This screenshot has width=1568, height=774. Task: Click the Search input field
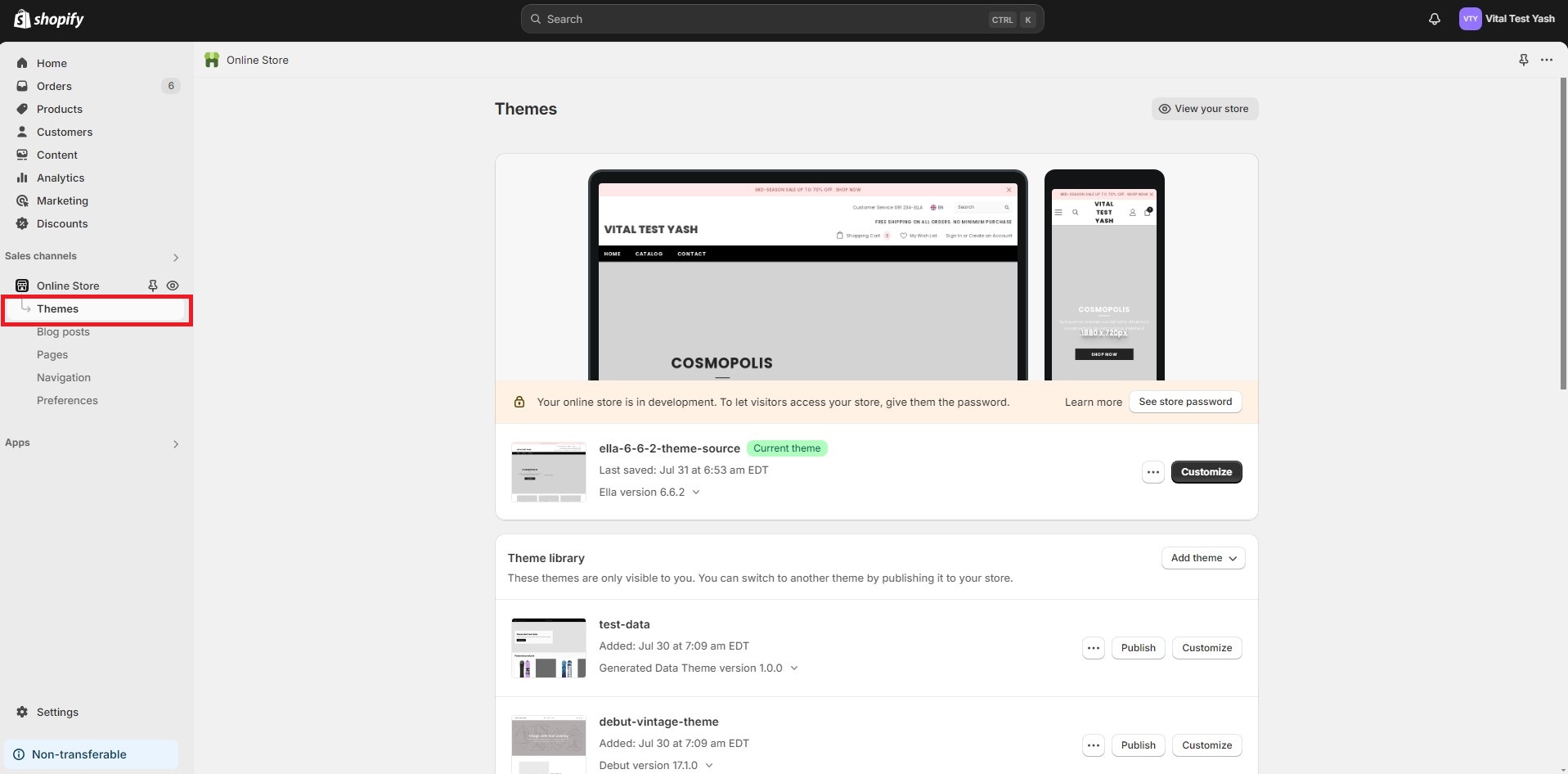pyautogui.click(x=782, y=19)
